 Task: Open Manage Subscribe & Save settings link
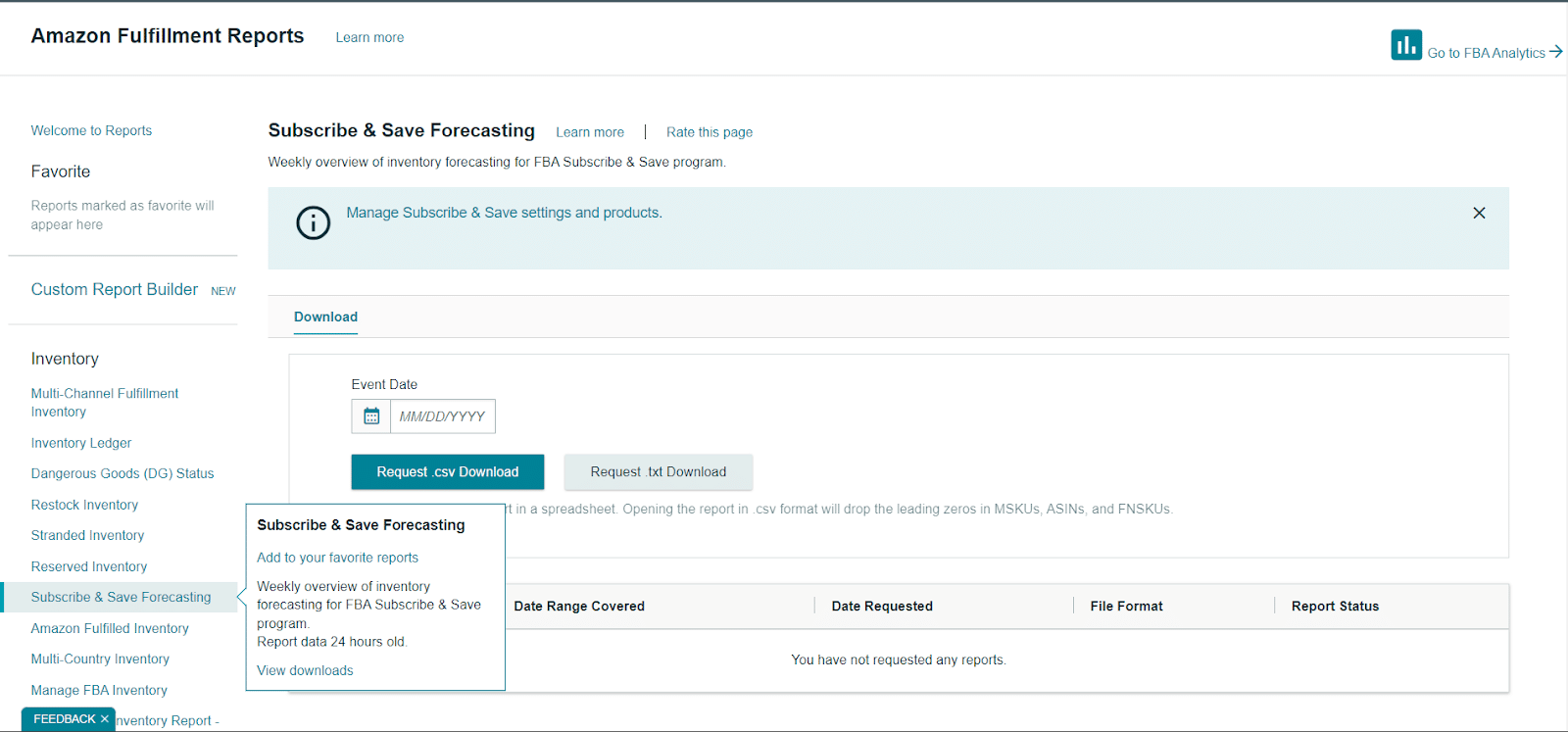click(x=504, y=213)
